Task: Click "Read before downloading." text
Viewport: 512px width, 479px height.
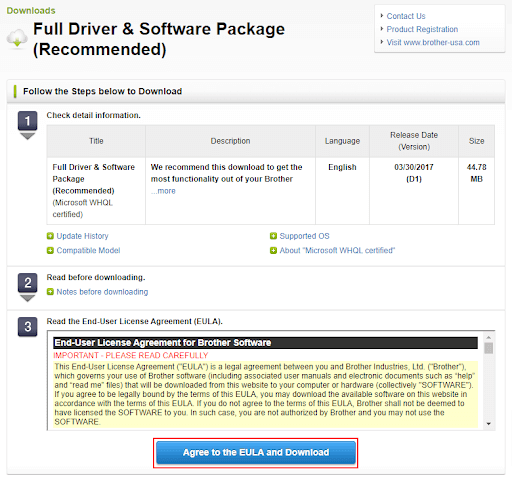Action: pyautogui.click(x=96, y=277)
